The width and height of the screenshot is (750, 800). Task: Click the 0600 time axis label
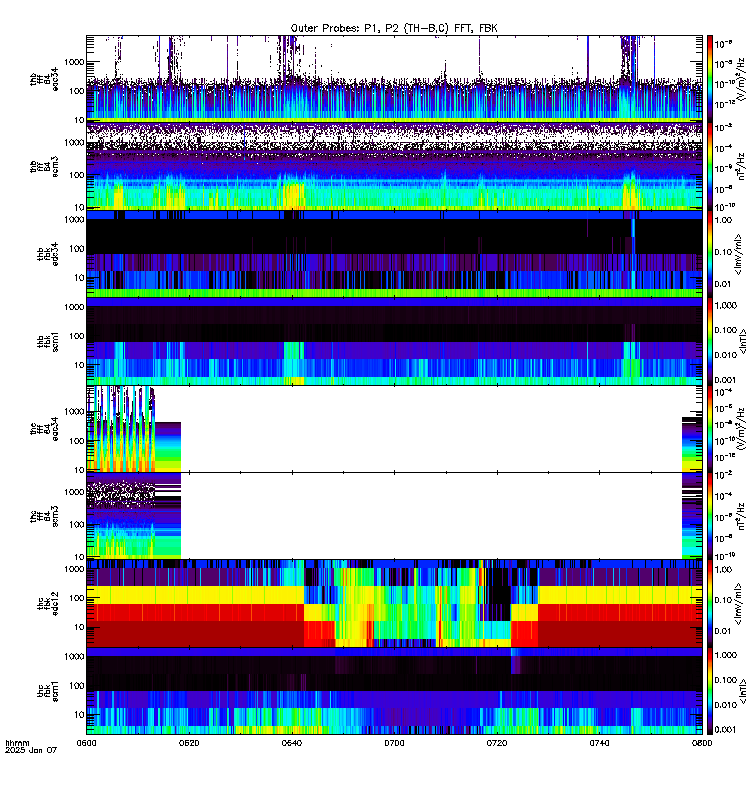[86, 743]
